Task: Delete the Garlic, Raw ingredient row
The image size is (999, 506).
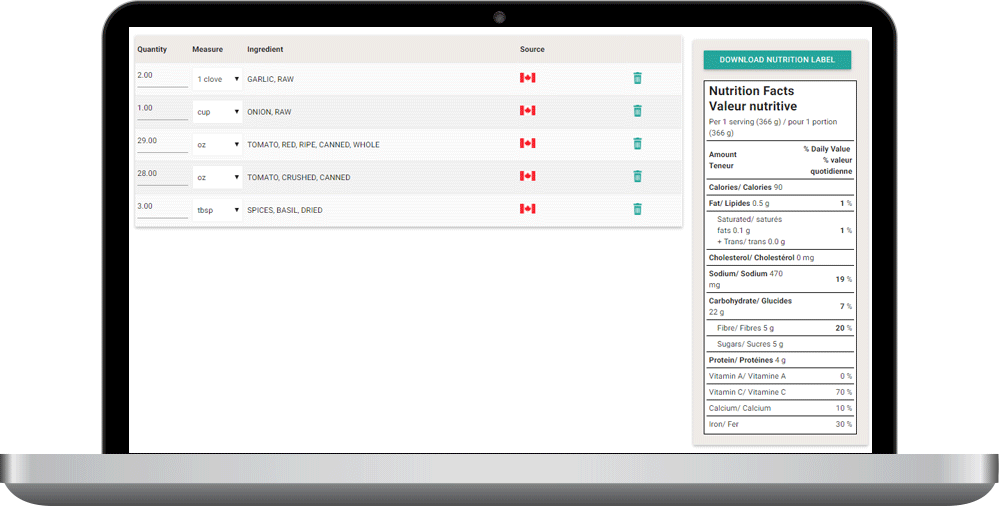Action: 637,78
